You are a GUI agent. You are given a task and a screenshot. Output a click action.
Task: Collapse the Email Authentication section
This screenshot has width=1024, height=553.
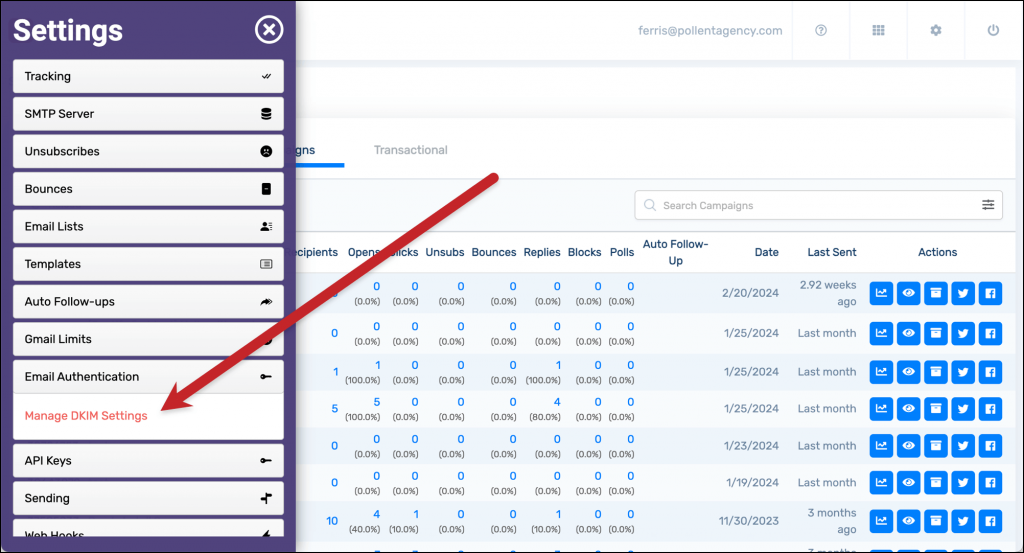(148, 377)
